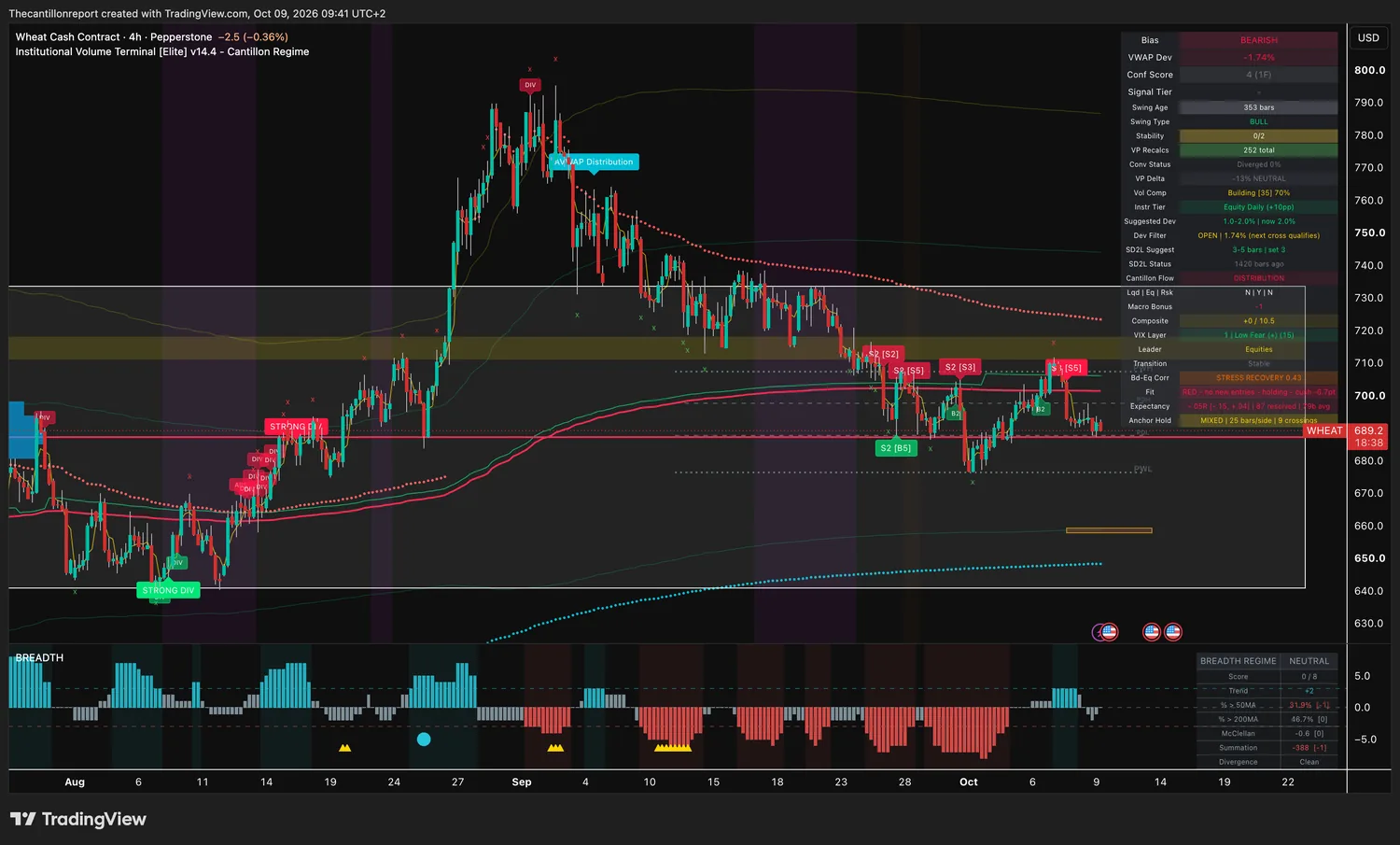The height and width of the screenshot is (845, 1400).
Task: Click the green S2 [B5] signal label
Action: click(x=895, y=448)
